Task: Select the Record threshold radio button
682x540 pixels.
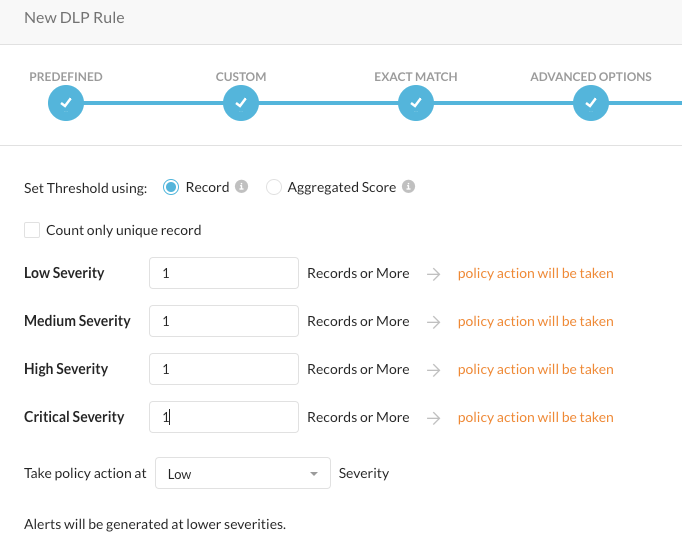Action: 171,187
